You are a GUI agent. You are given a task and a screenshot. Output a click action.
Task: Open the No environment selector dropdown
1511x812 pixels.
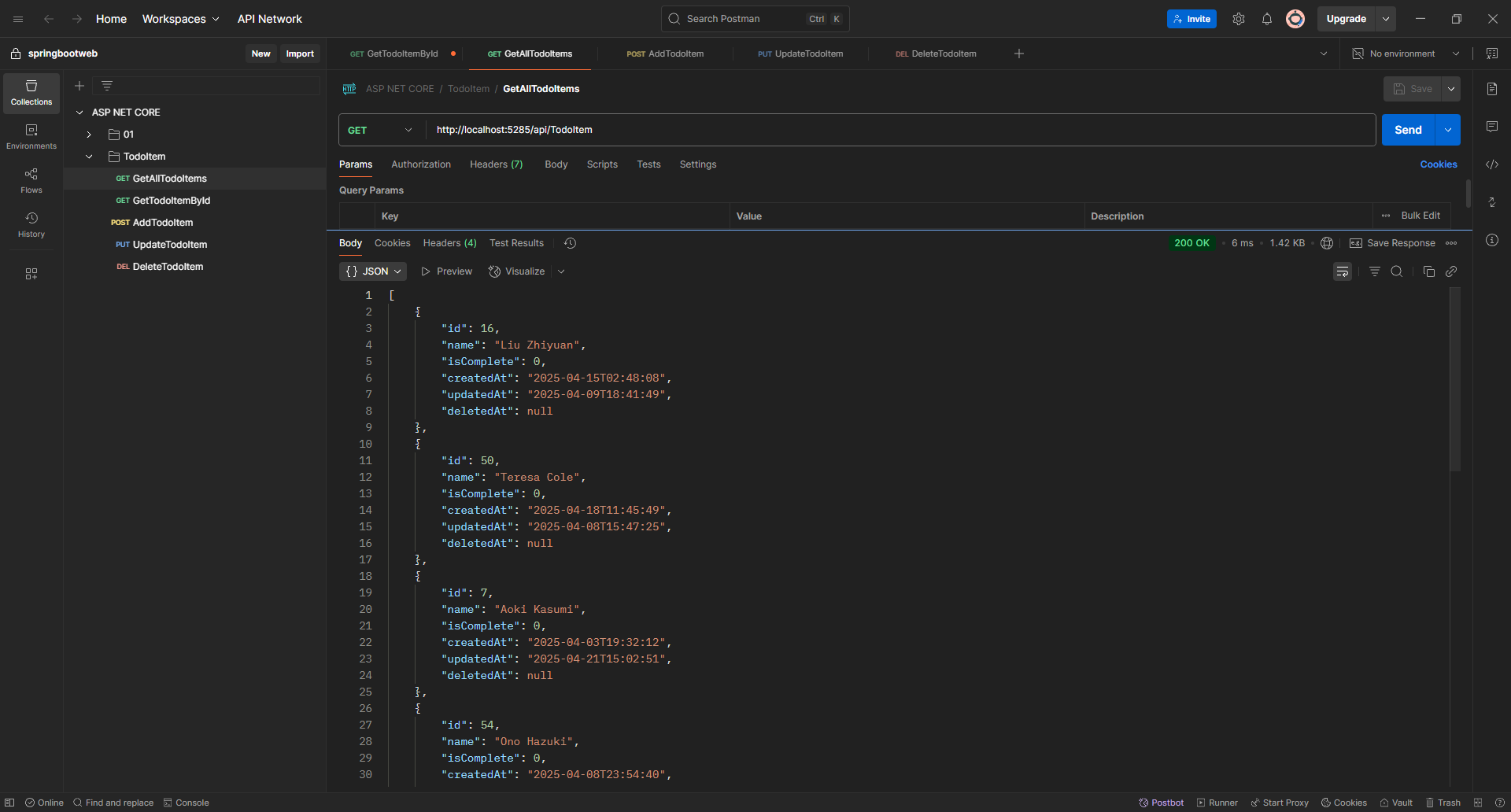[x=1407, y=54]
